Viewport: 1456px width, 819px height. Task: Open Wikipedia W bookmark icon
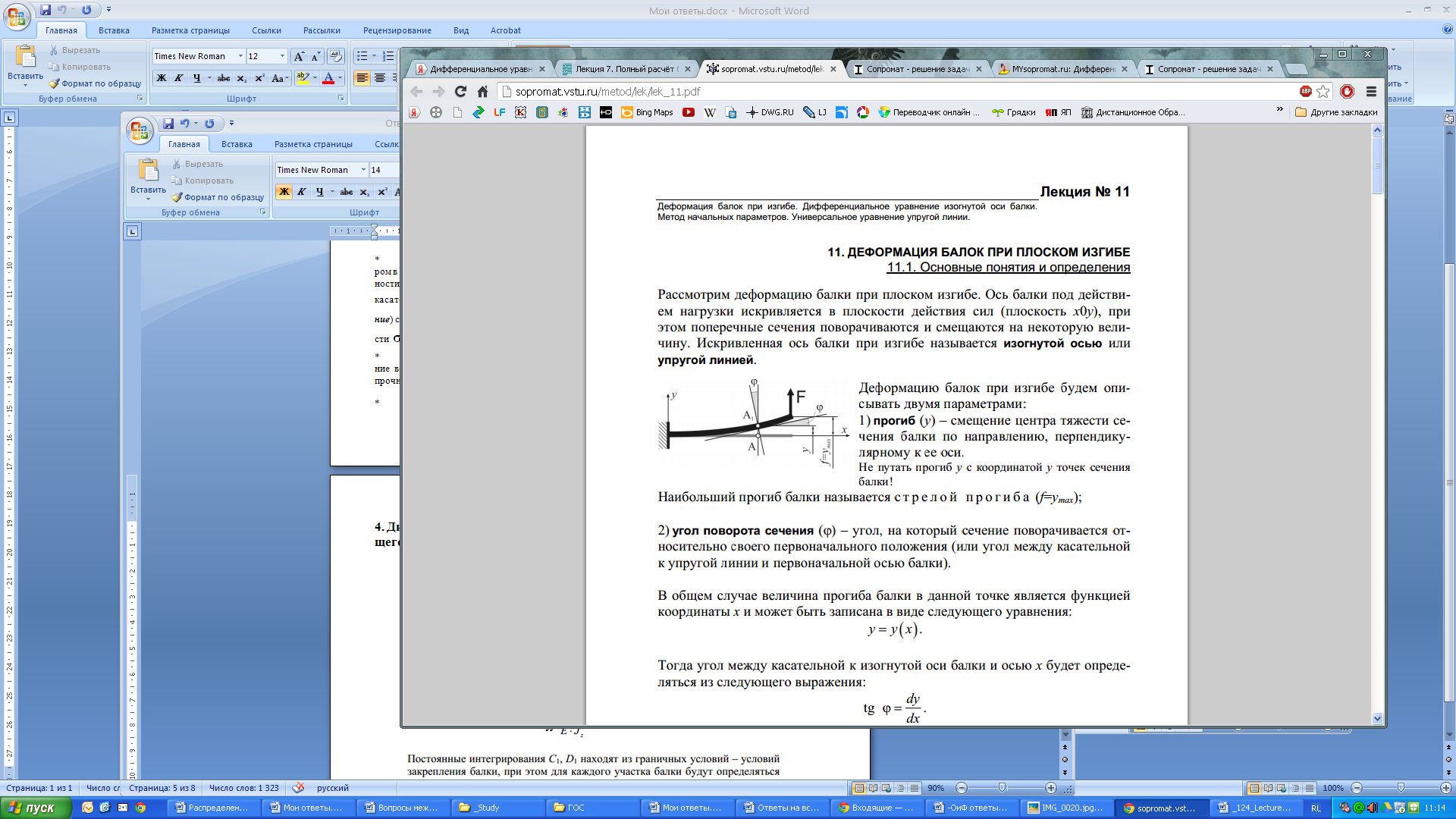click(x=710, y=112)
